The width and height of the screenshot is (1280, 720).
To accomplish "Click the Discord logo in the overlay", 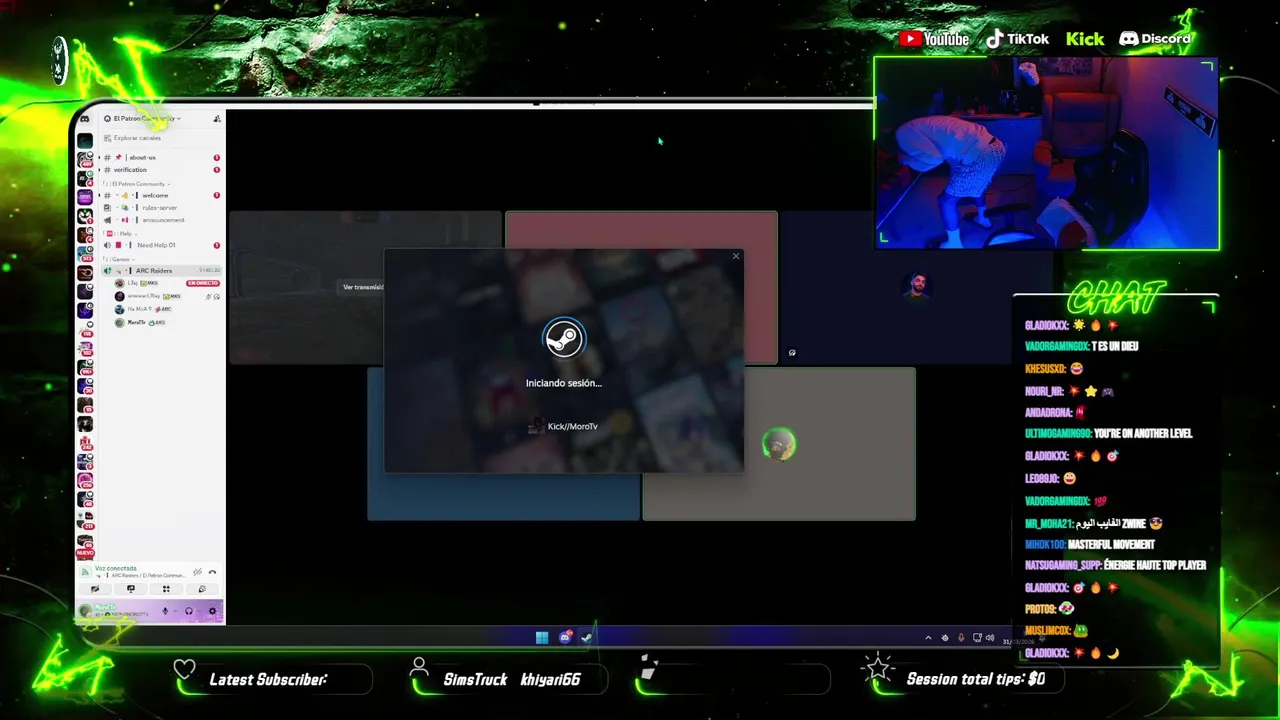I will [x=1155, y=39].
